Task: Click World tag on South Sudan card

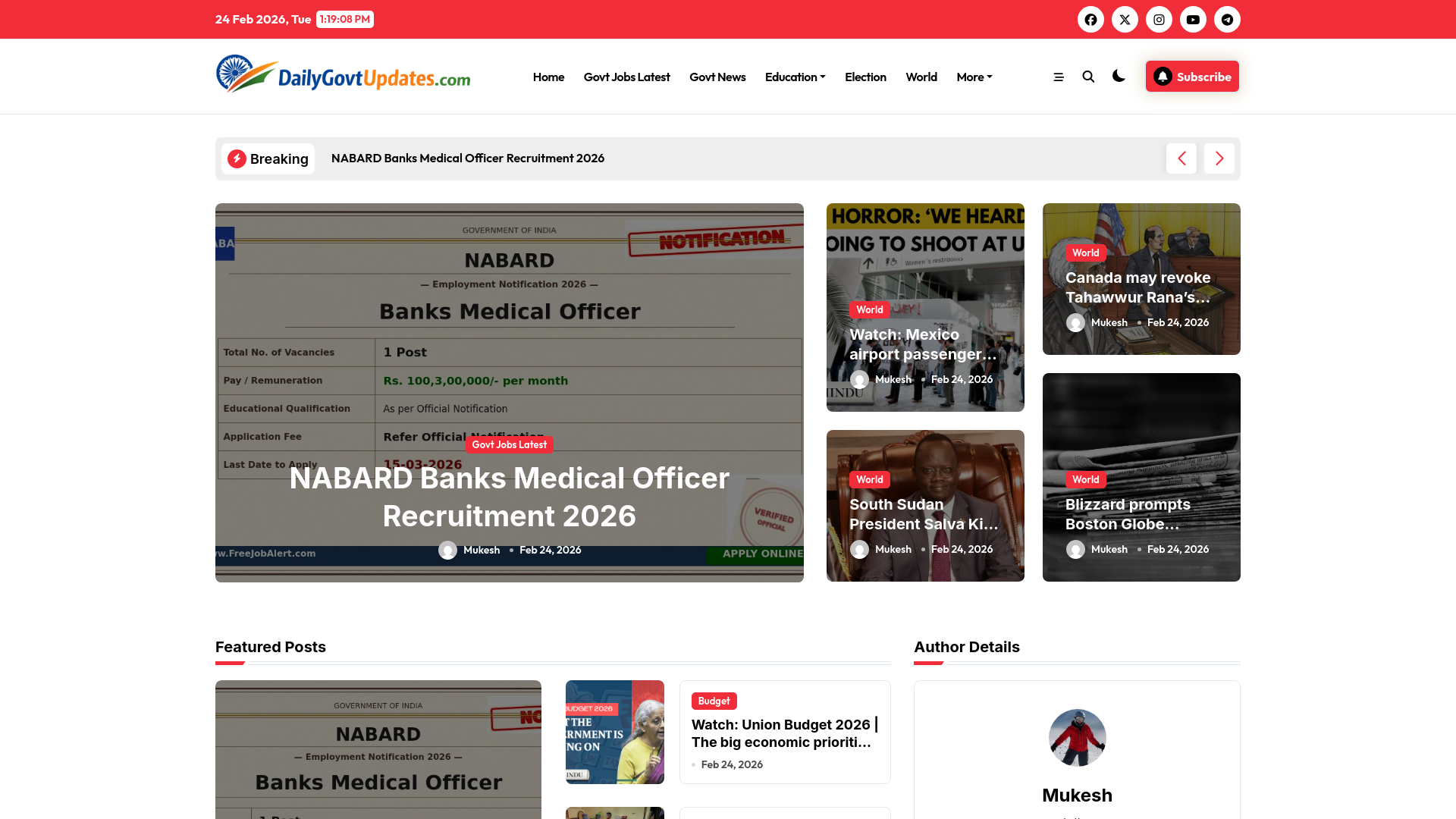Action: click(870, 479)
